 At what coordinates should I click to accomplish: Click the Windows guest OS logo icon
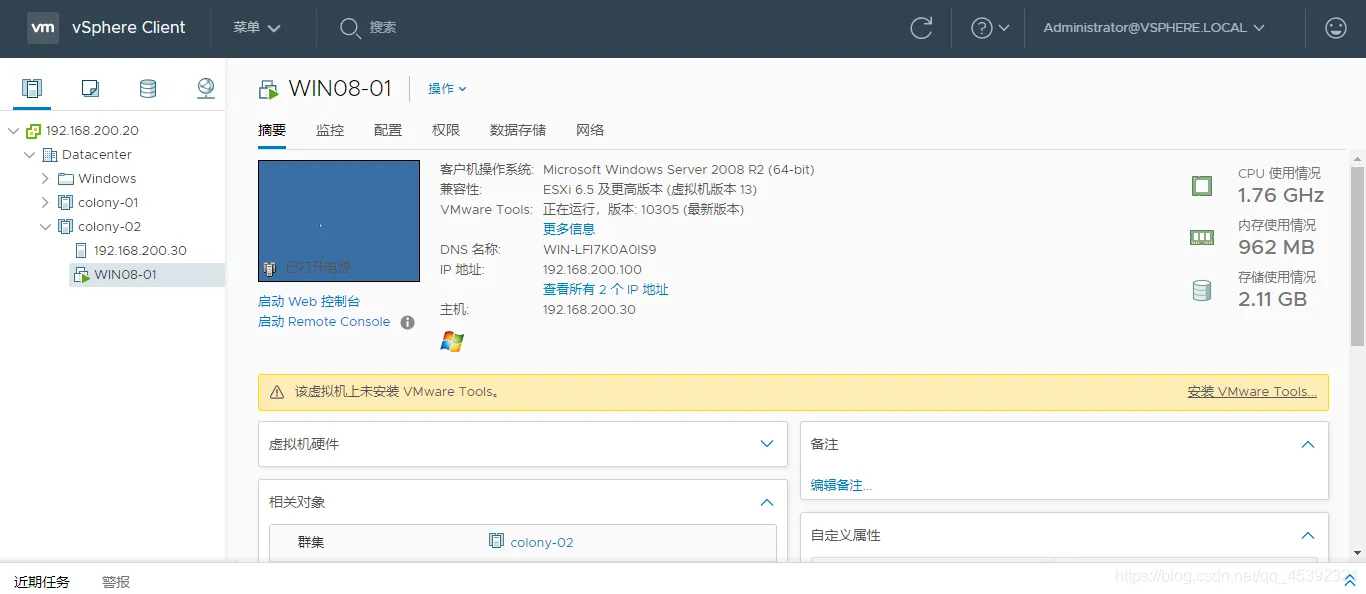(x=452, y=342)
